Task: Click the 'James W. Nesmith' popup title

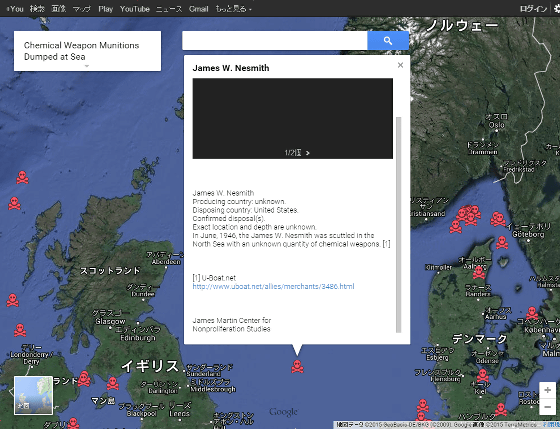Action: pyautogui.click(x=231, y=68)
